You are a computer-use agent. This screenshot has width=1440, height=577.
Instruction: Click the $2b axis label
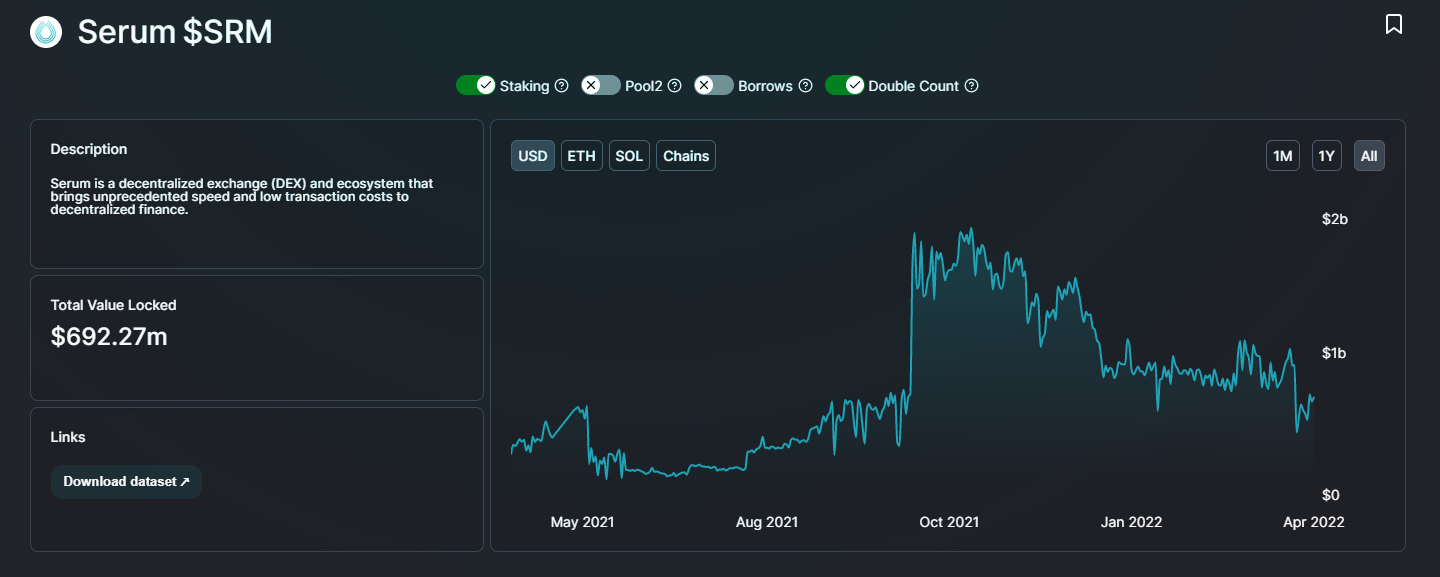(x=1335, y=219)
